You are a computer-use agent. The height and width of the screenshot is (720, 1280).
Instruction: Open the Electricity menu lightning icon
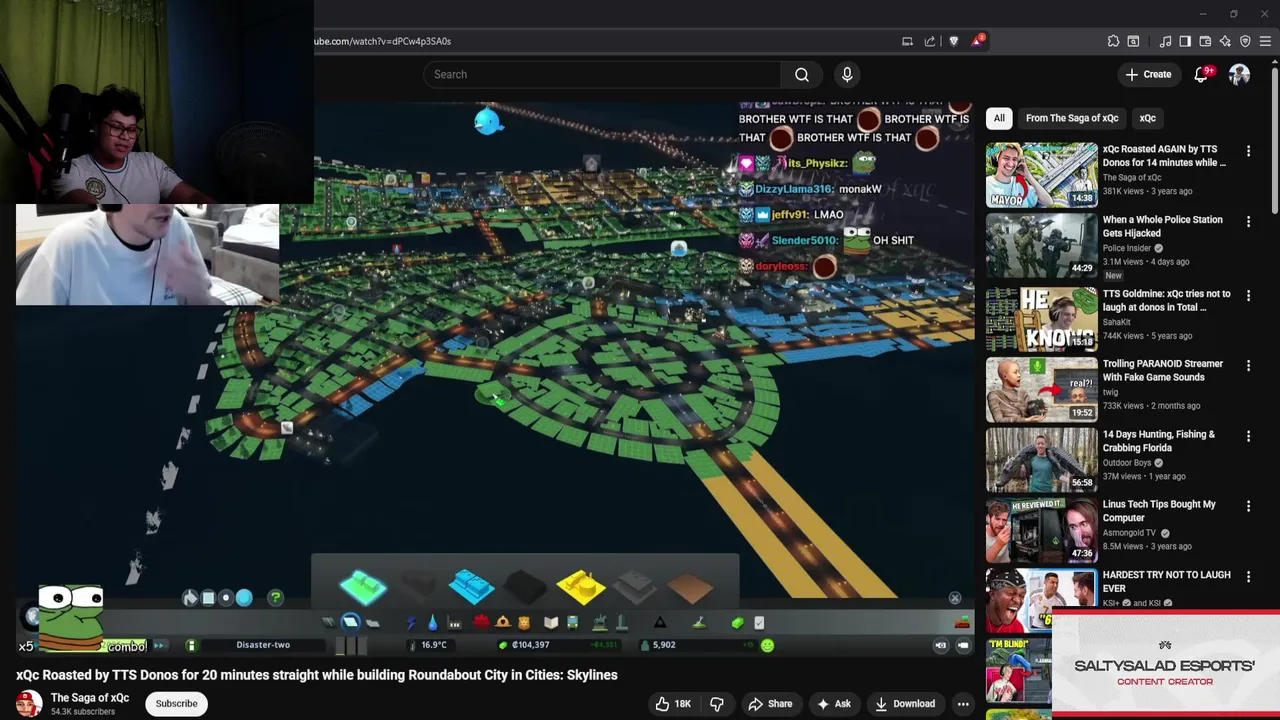pyautogui.click(x=411, y=622)
